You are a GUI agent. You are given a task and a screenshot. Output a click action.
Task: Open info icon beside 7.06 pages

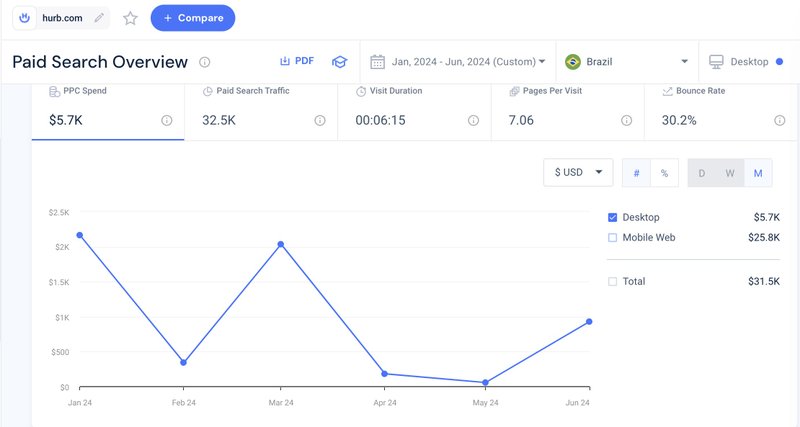[627, 120]
